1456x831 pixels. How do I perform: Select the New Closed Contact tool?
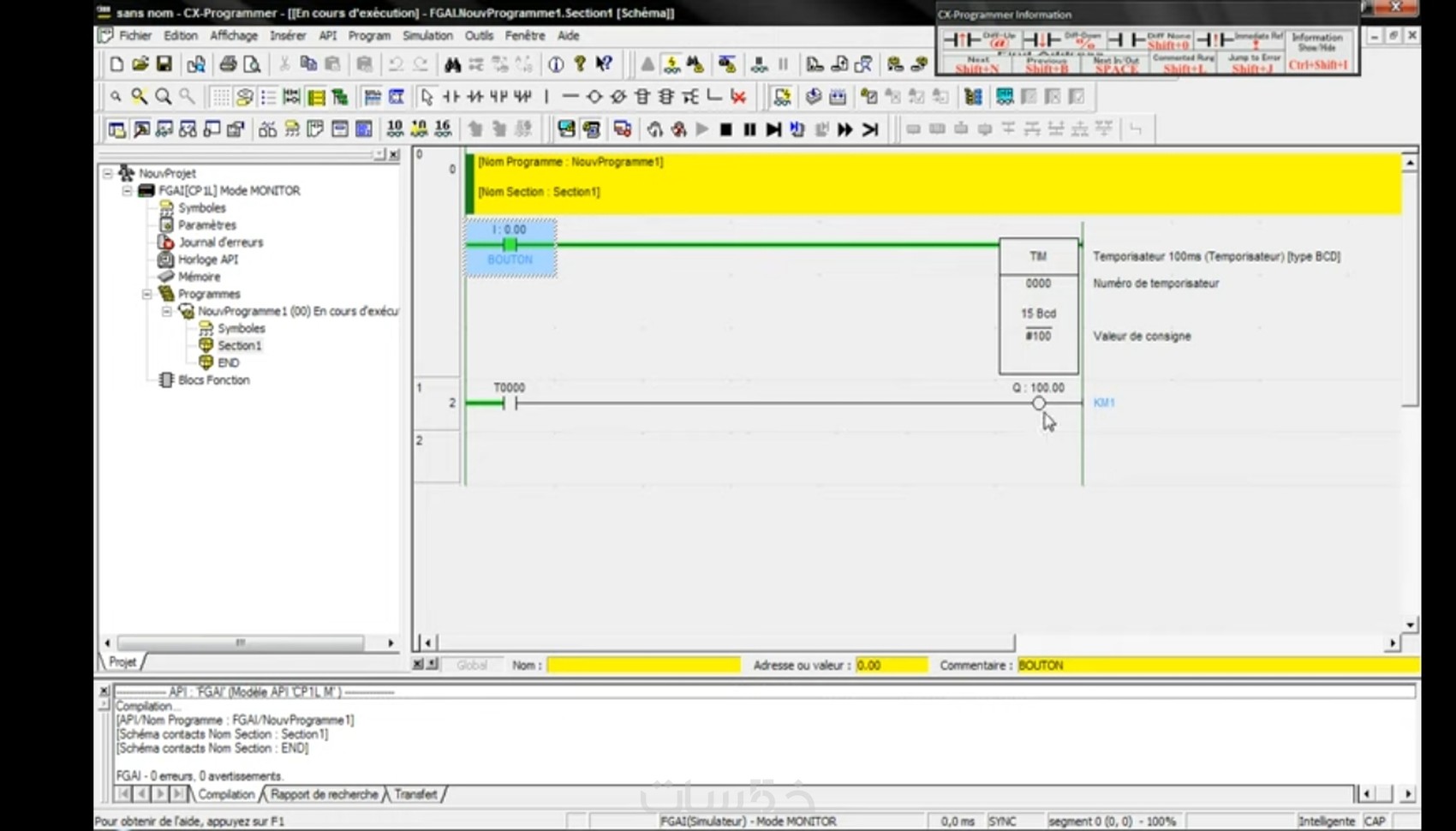(474, 97)
